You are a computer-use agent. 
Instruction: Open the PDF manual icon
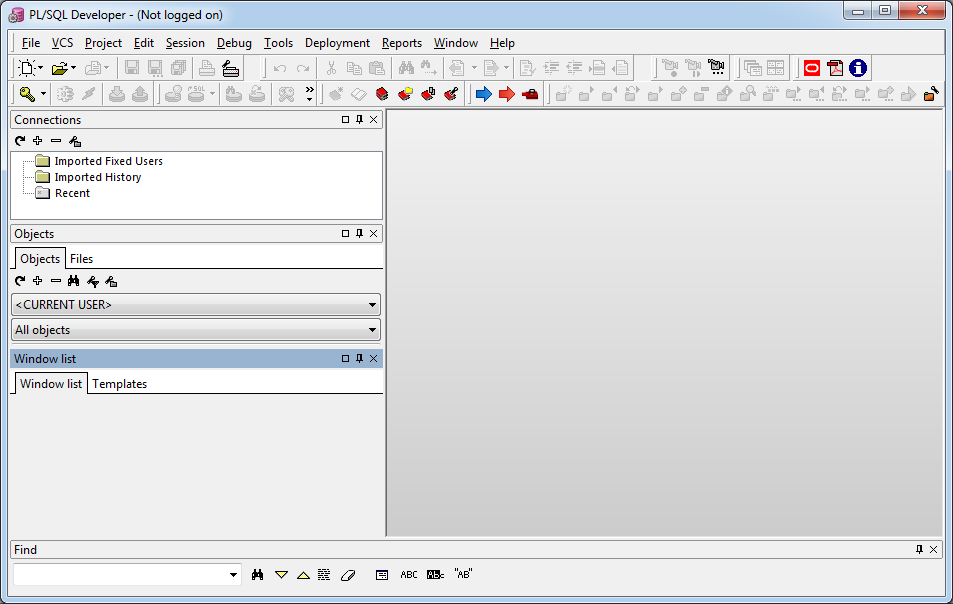835,68
